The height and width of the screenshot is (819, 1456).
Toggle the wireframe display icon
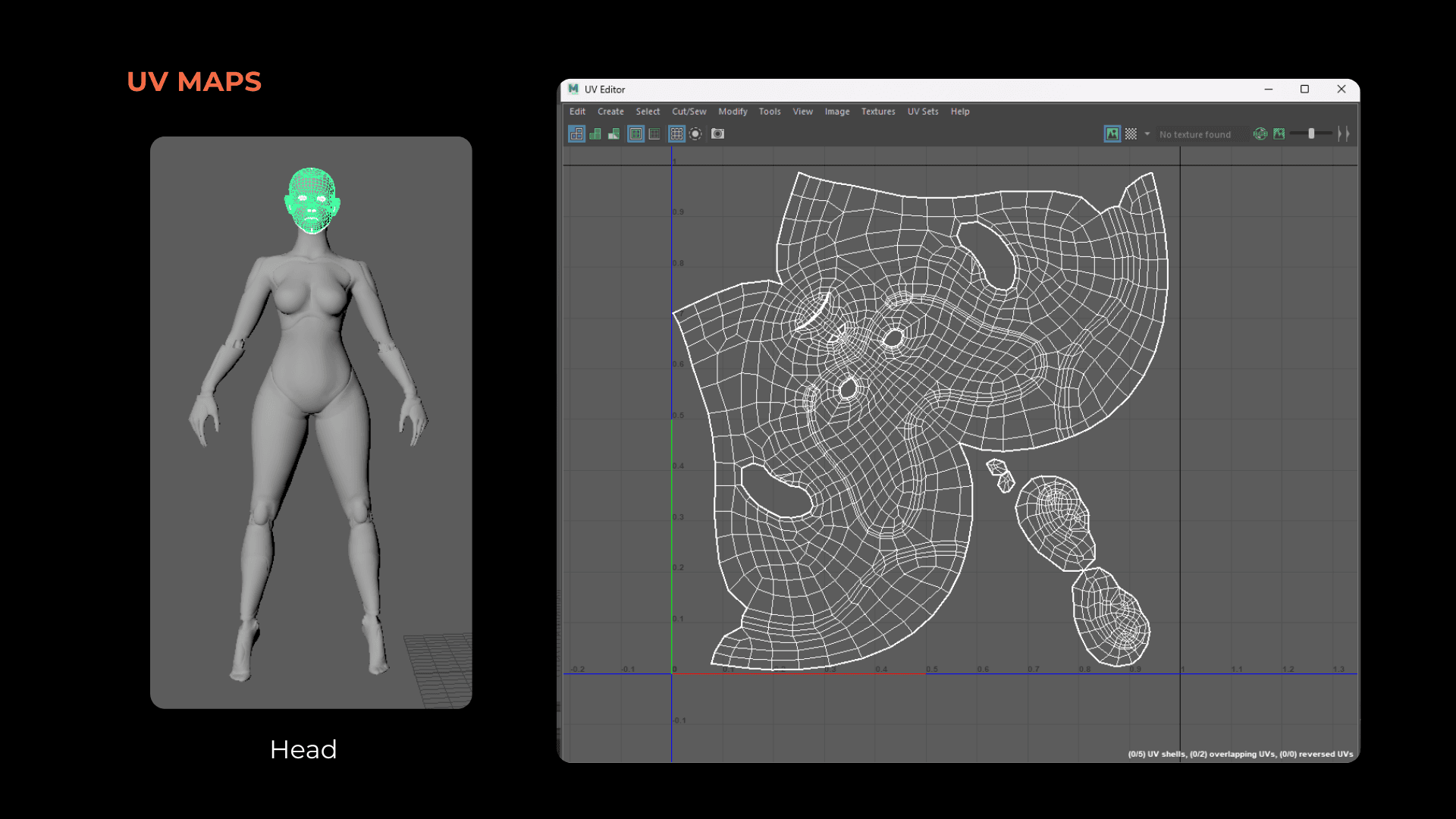click(x=576, y=134)
